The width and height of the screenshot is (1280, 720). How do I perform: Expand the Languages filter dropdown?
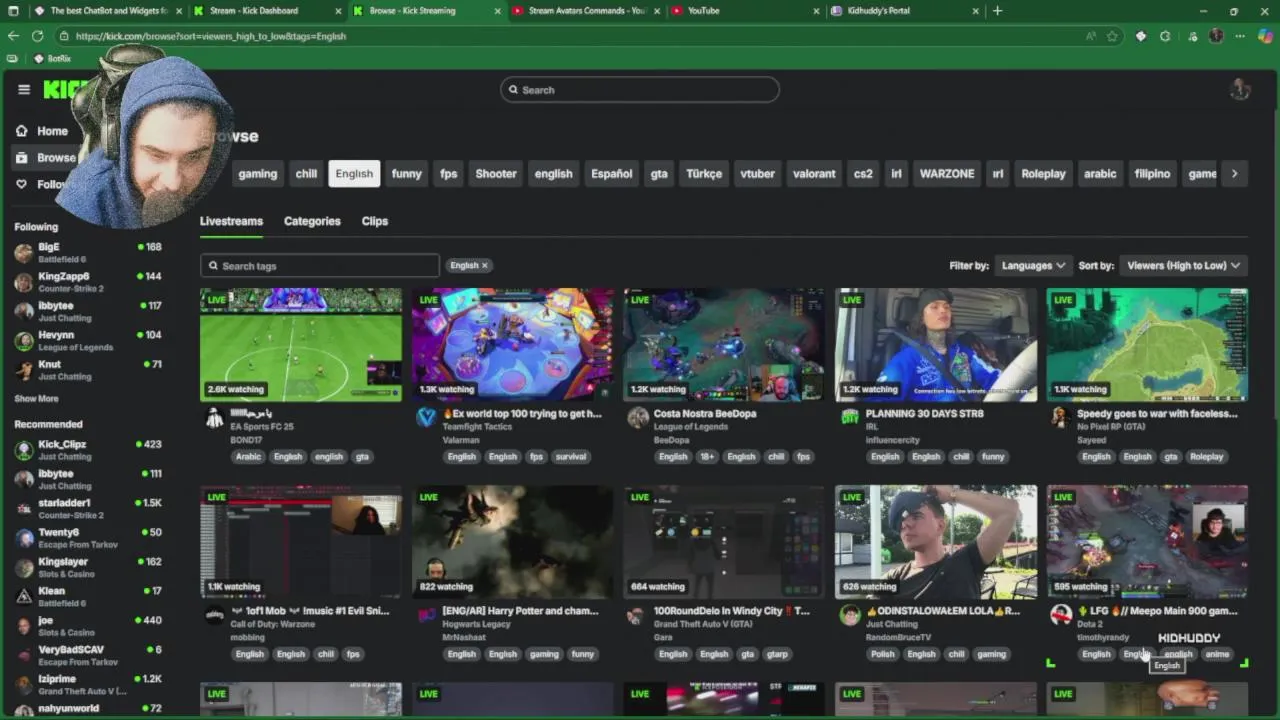pos(1034,265)
